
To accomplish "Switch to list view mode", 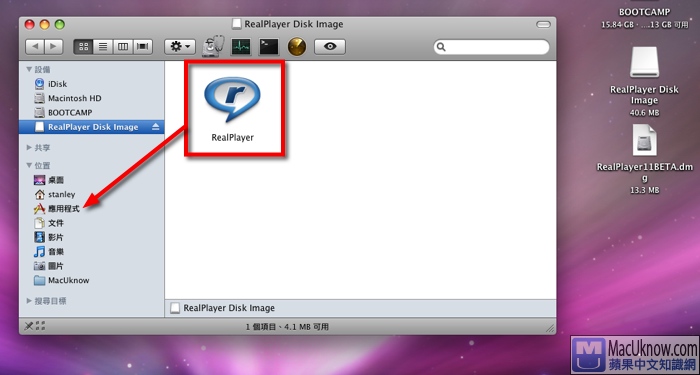I will click(103, 46).
